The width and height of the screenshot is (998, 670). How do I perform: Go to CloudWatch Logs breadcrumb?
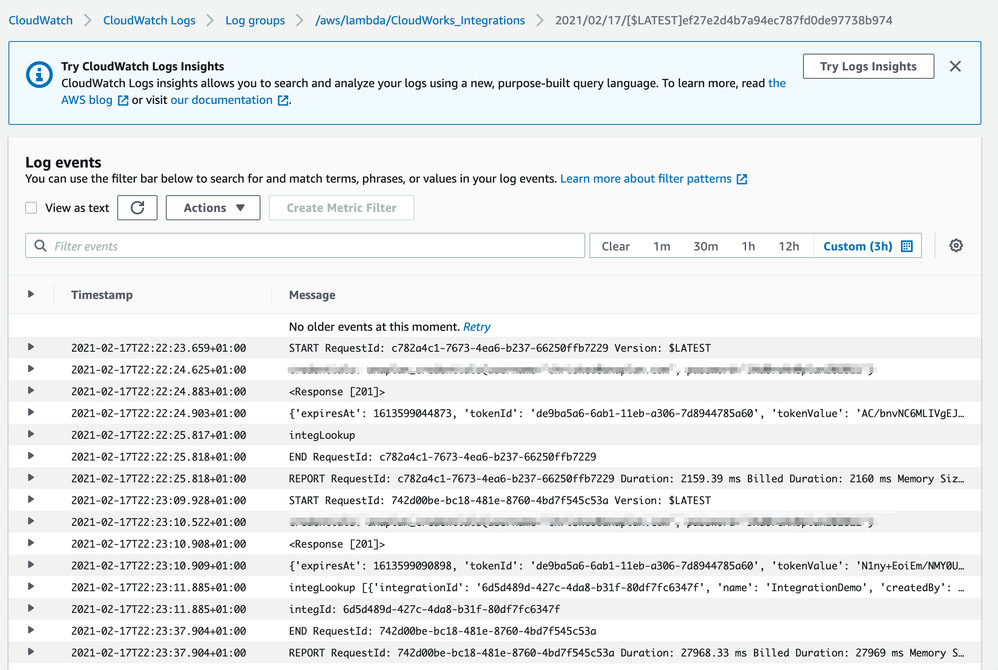pyautogui.click(x=149, y=20)
